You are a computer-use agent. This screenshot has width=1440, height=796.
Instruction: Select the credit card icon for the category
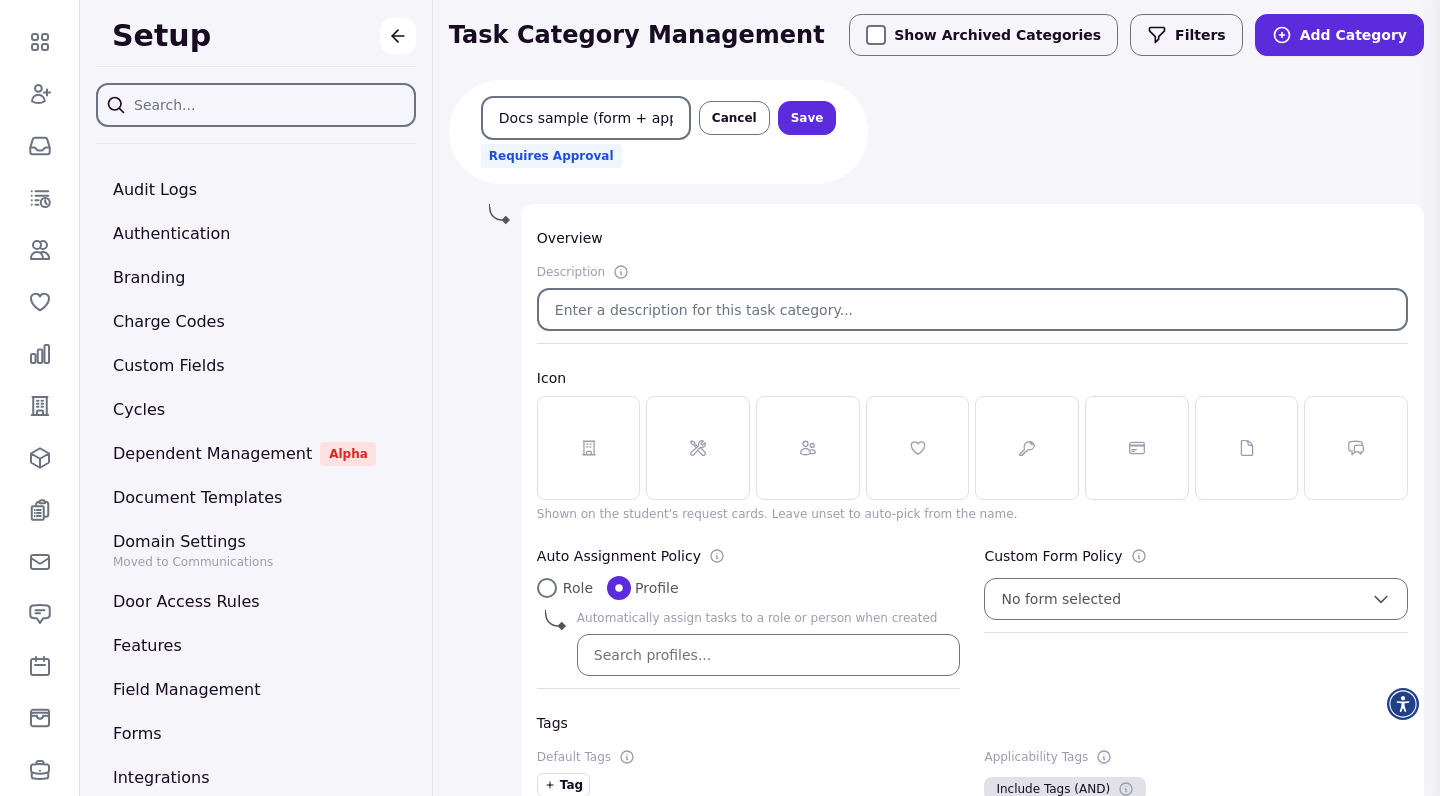tap(1137, 448)
